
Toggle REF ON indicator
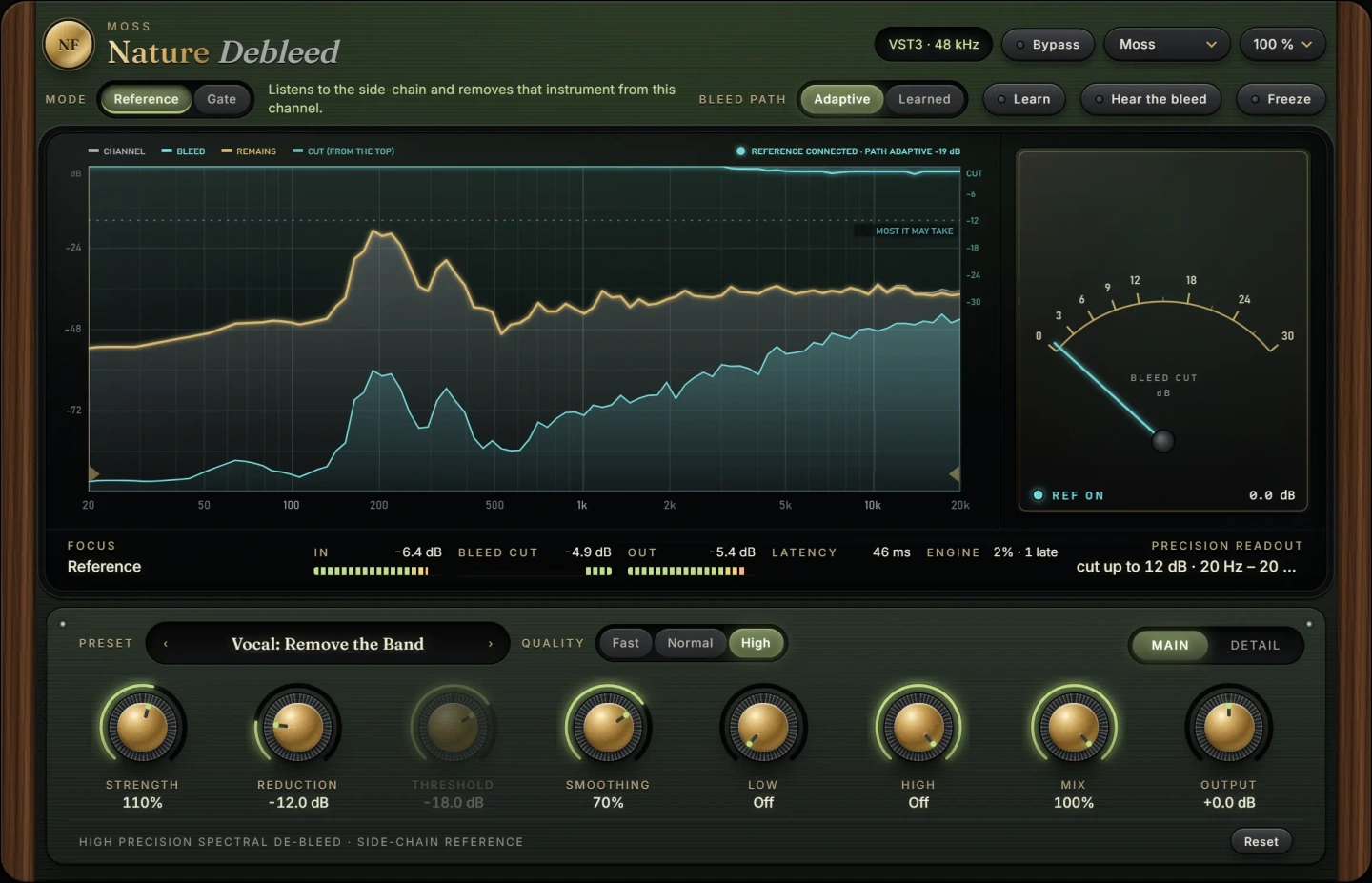click(x=1068, y=495)
